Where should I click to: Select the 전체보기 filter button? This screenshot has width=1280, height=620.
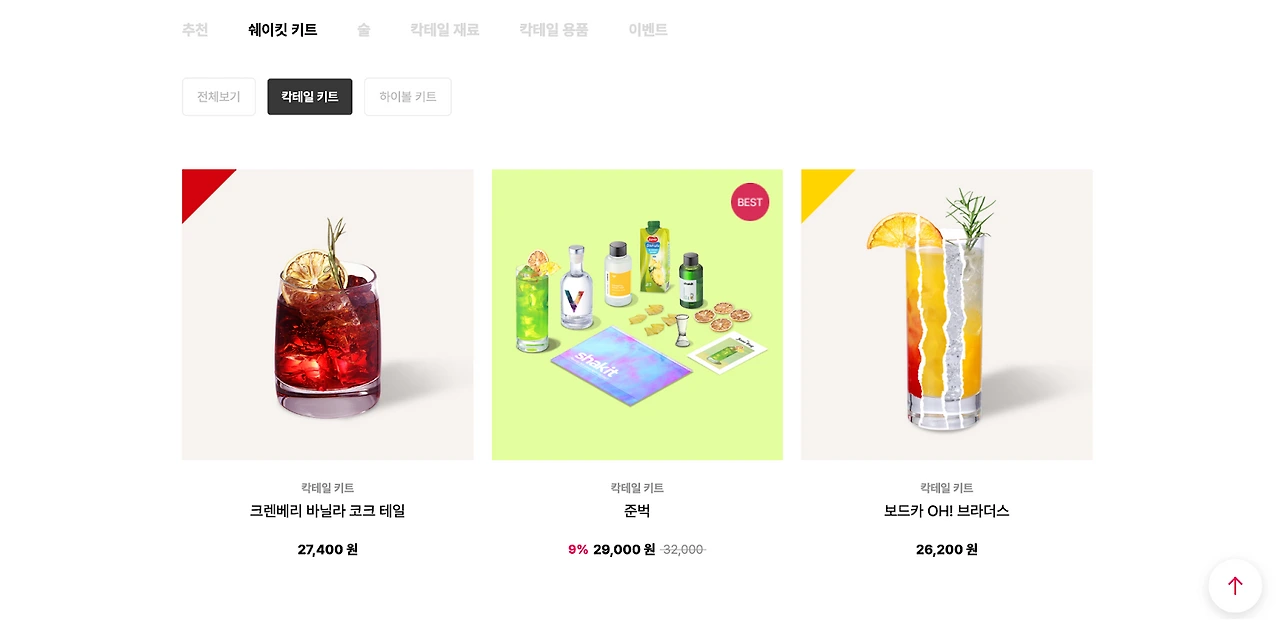219,97
